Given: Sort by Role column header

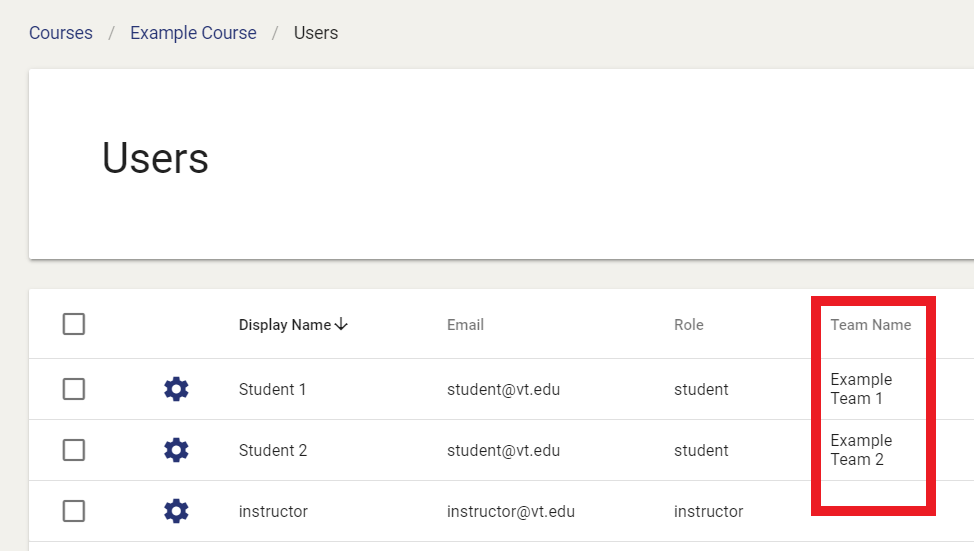Looking at the screenshot, I should point(689,325).
